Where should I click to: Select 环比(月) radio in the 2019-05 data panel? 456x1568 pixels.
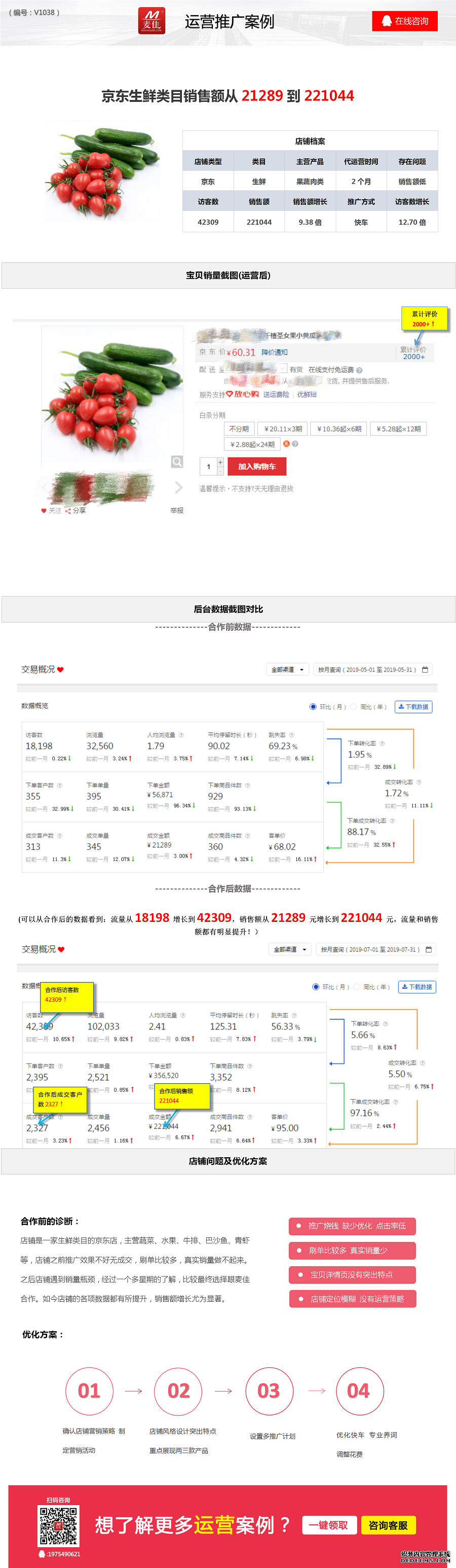(x=313, y=707)
